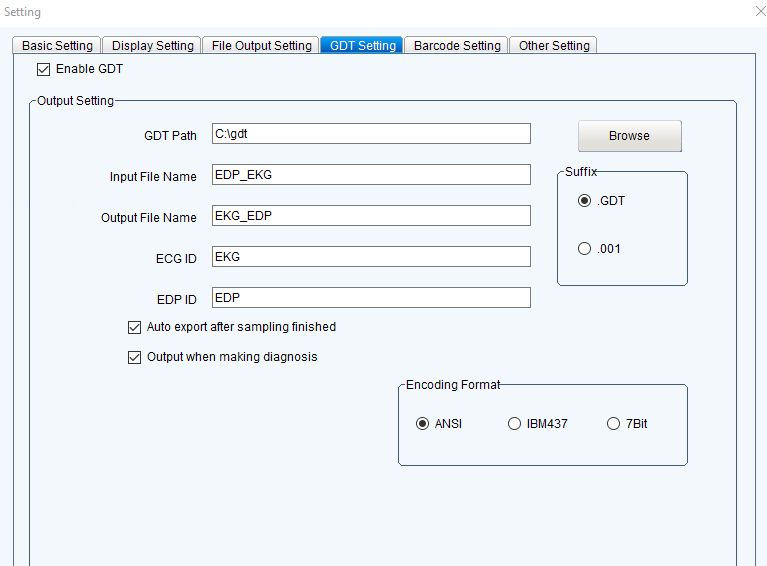Image resolution: width=767 pixels, height=566 pixels.
Task: Select the GDT Setting tab
Action: point(362,46)
